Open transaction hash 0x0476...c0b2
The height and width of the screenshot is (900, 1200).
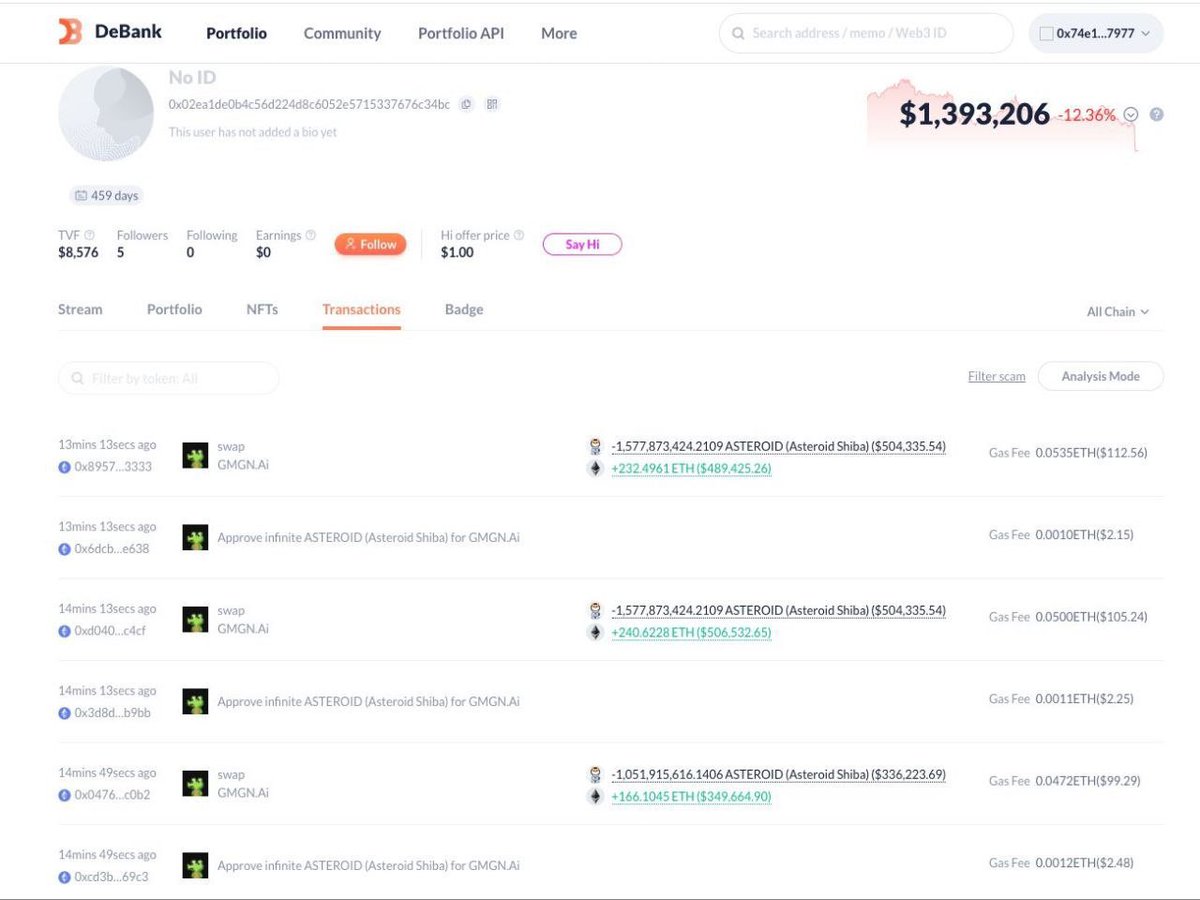coord(112,795)
